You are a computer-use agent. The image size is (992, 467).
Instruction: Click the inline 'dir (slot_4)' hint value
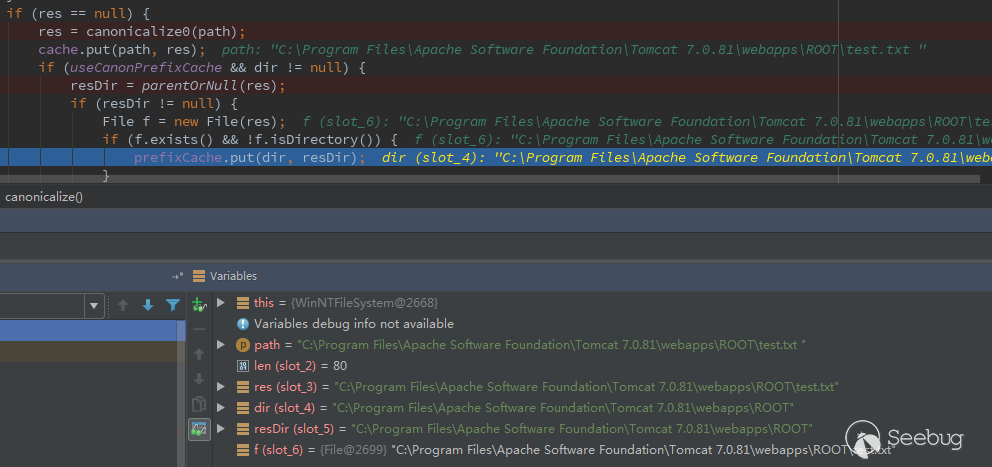[x=687, y=158]
